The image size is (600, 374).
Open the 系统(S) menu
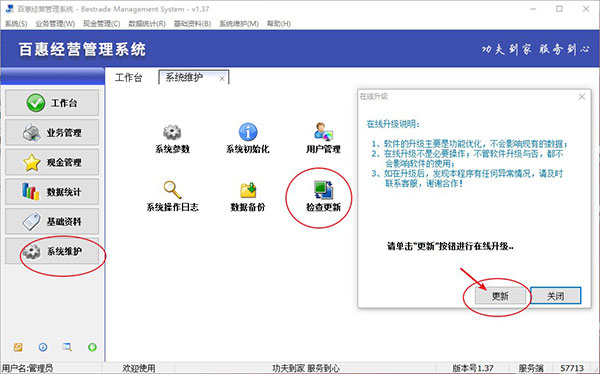point(16,24)
